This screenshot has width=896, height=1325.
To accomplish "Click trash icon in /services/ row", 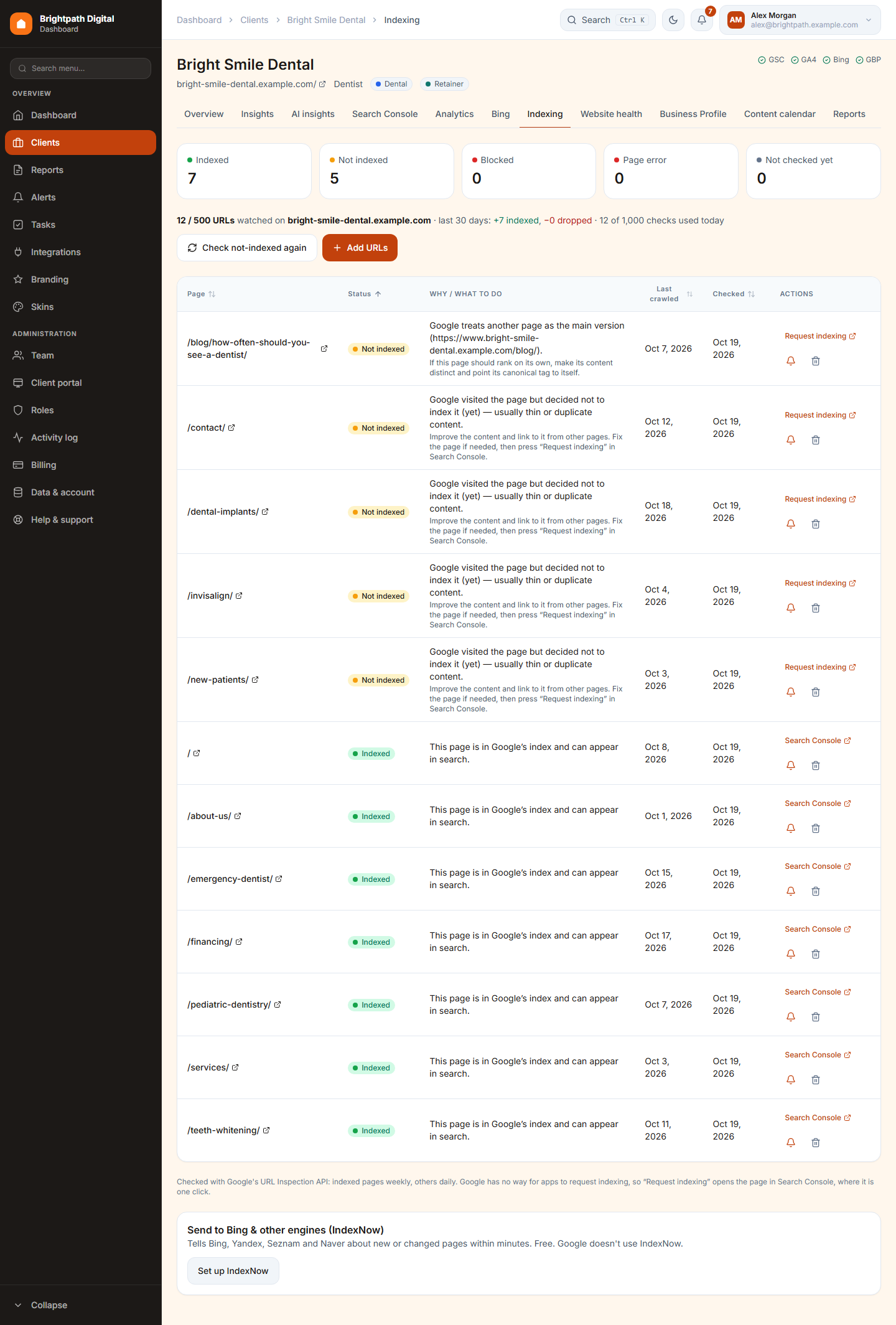I will [816, 1080].
